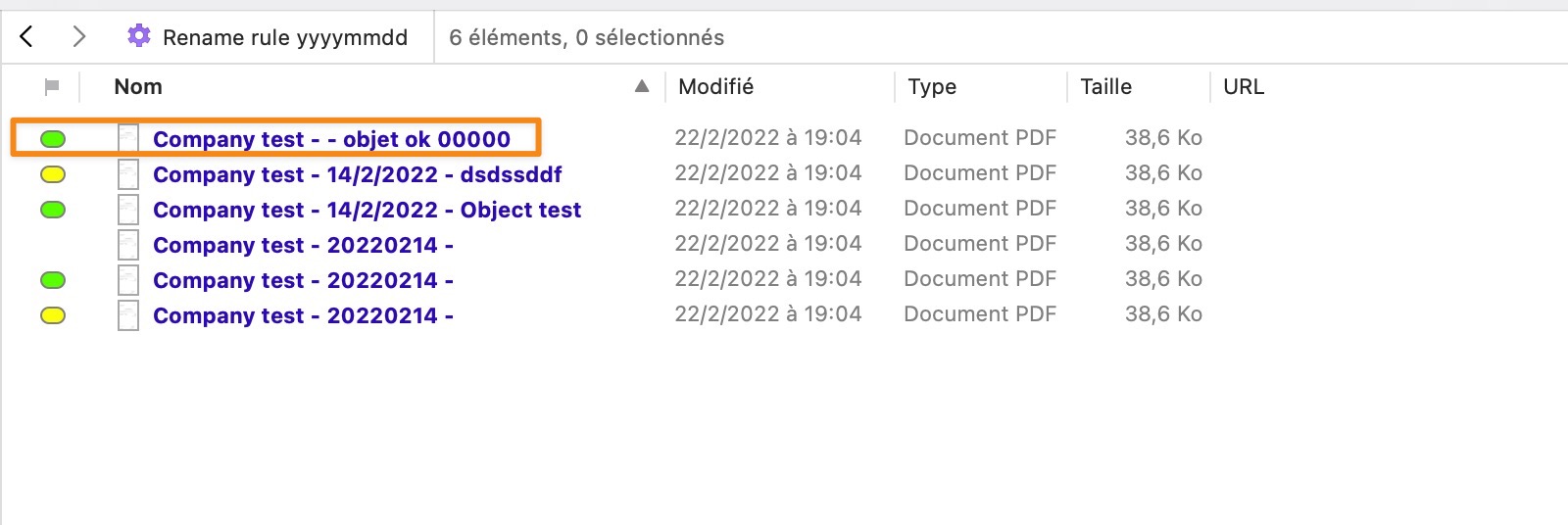Click PDF icon of last yellow-labeled file
Image resolution: width=1568 pixels, height=525 pixels.
coord(128,315)
